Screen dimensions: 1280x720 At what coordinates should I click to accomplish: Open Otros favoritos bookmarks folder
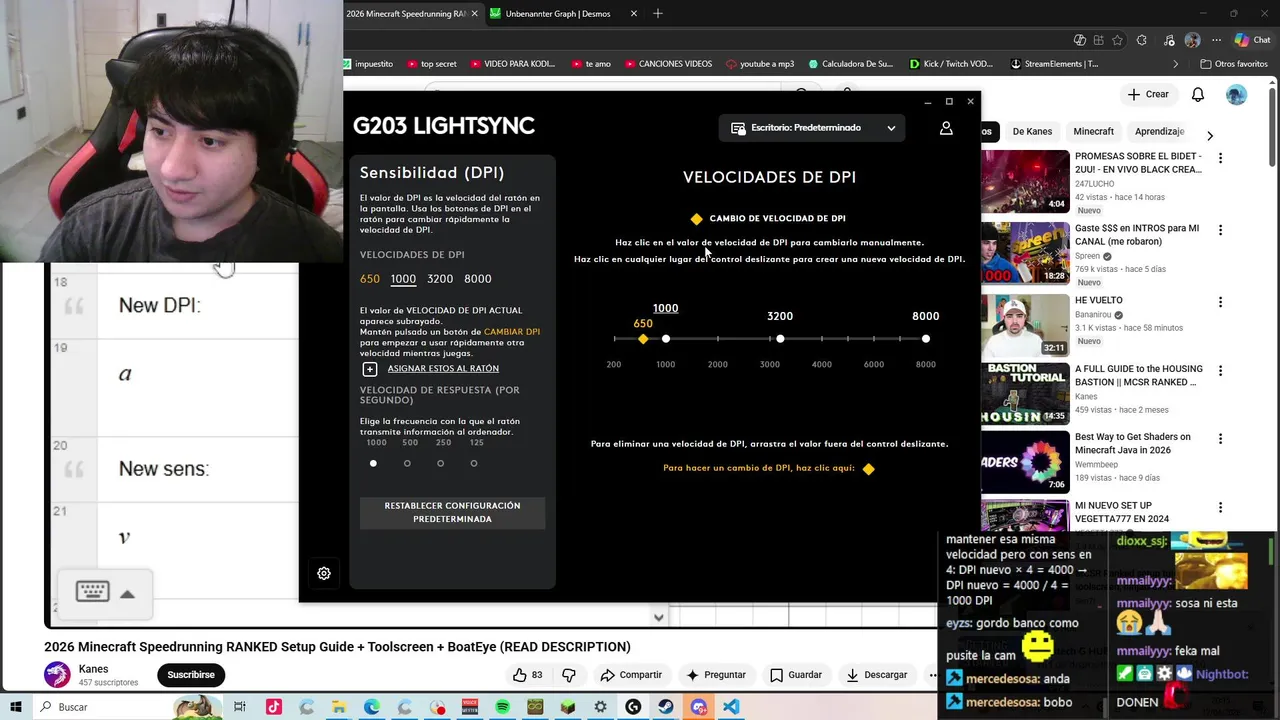(1234, 64)
